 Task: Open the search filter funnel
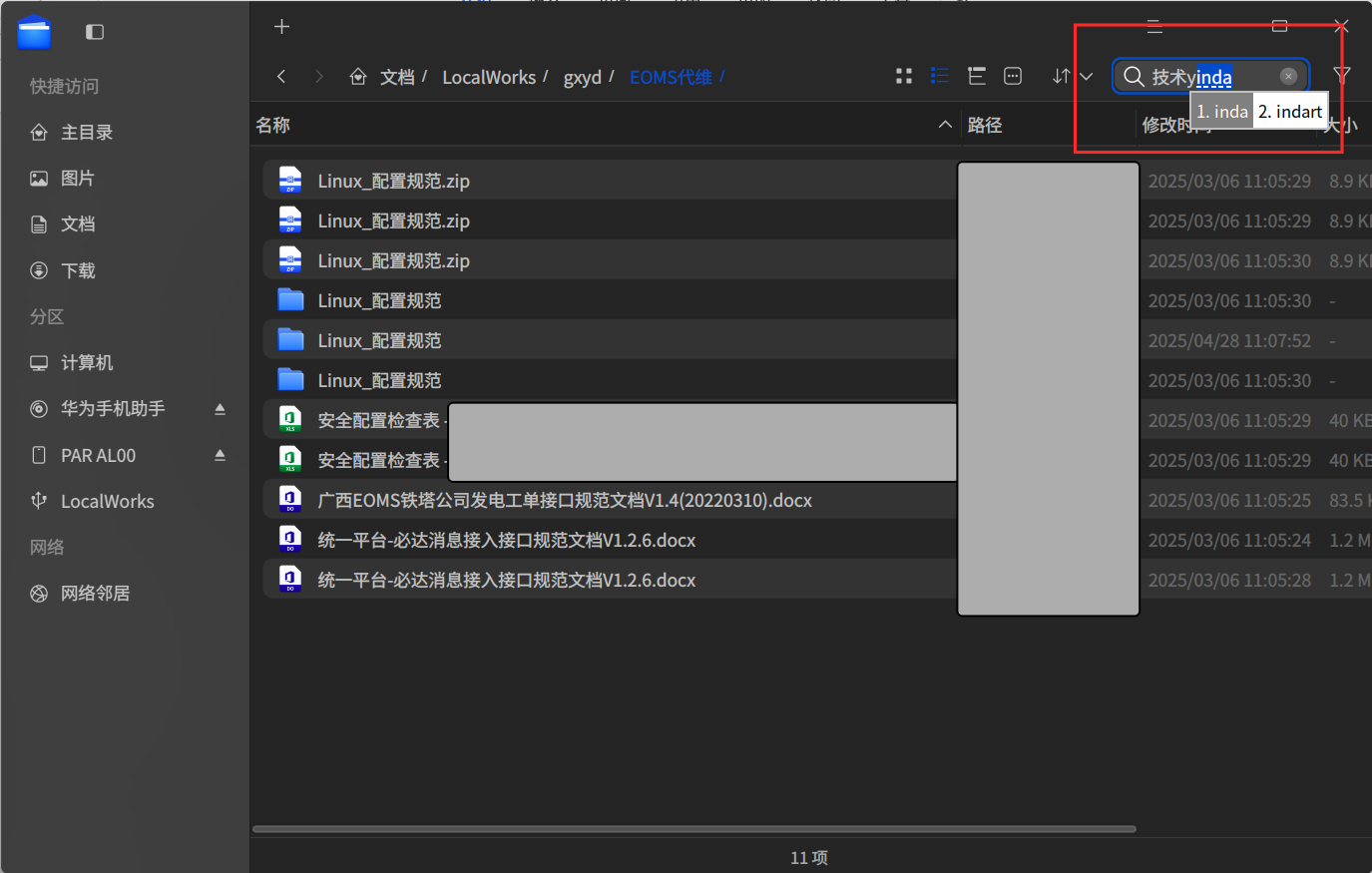click(1342, 75)
